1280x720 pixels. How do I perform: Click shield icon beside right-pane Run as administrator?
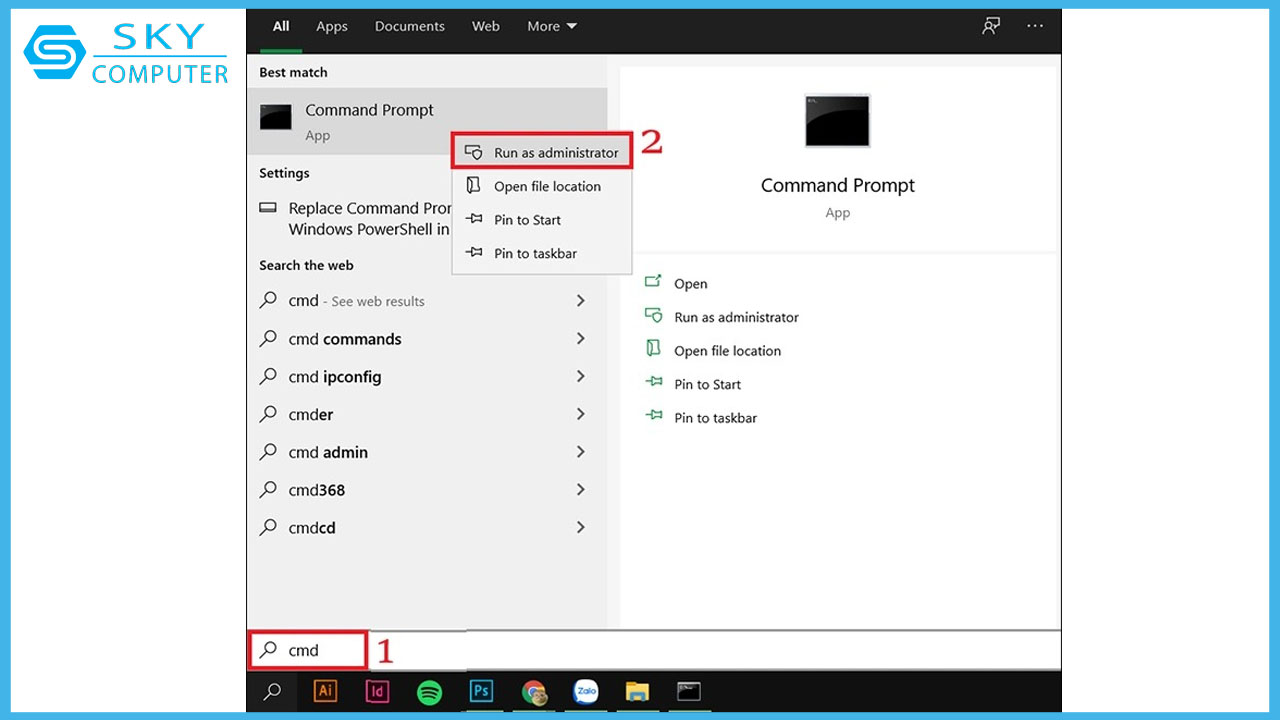click(654, 316)
